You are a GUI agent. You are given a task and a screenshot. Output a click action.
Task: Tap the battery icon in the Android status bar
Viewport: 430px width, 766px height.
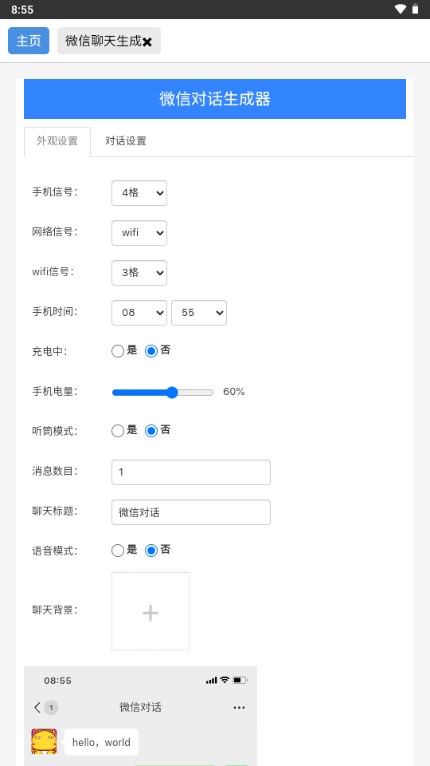tap(415, 9)
